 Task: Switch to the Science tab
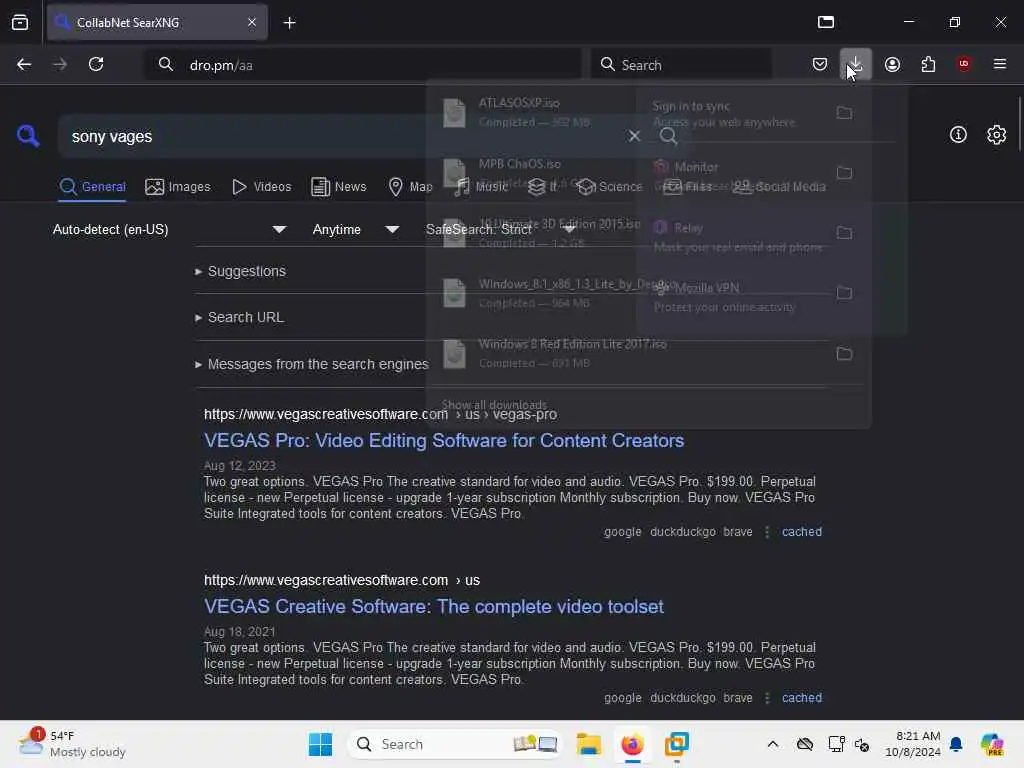tap(610, 187)
